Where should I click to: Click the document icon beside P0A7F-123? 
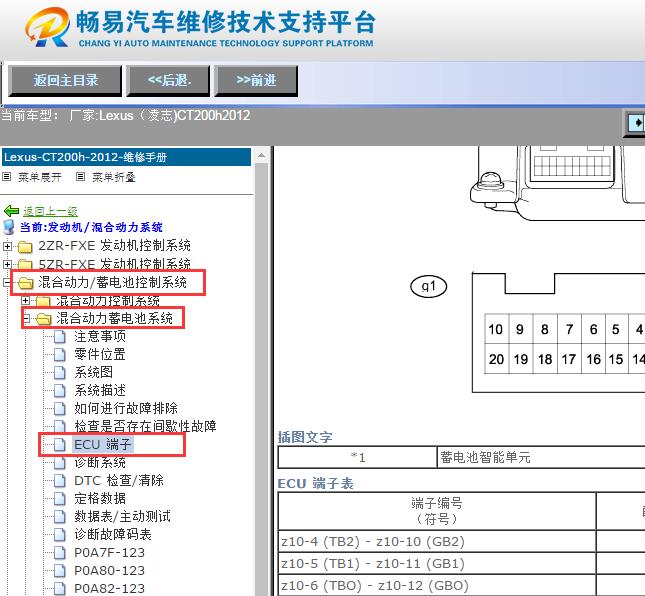tap(60, 553)
